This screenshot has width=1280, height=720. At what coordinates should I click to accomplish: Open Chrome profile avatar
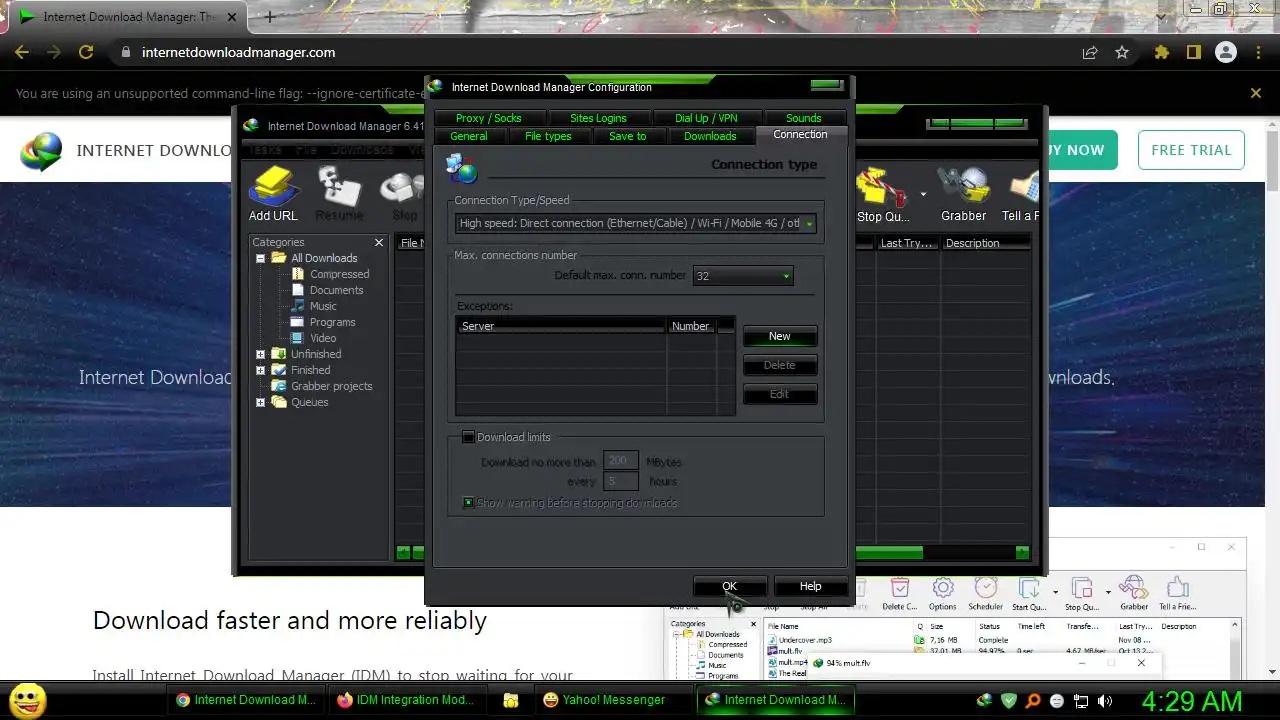[x=1226, y=52]
